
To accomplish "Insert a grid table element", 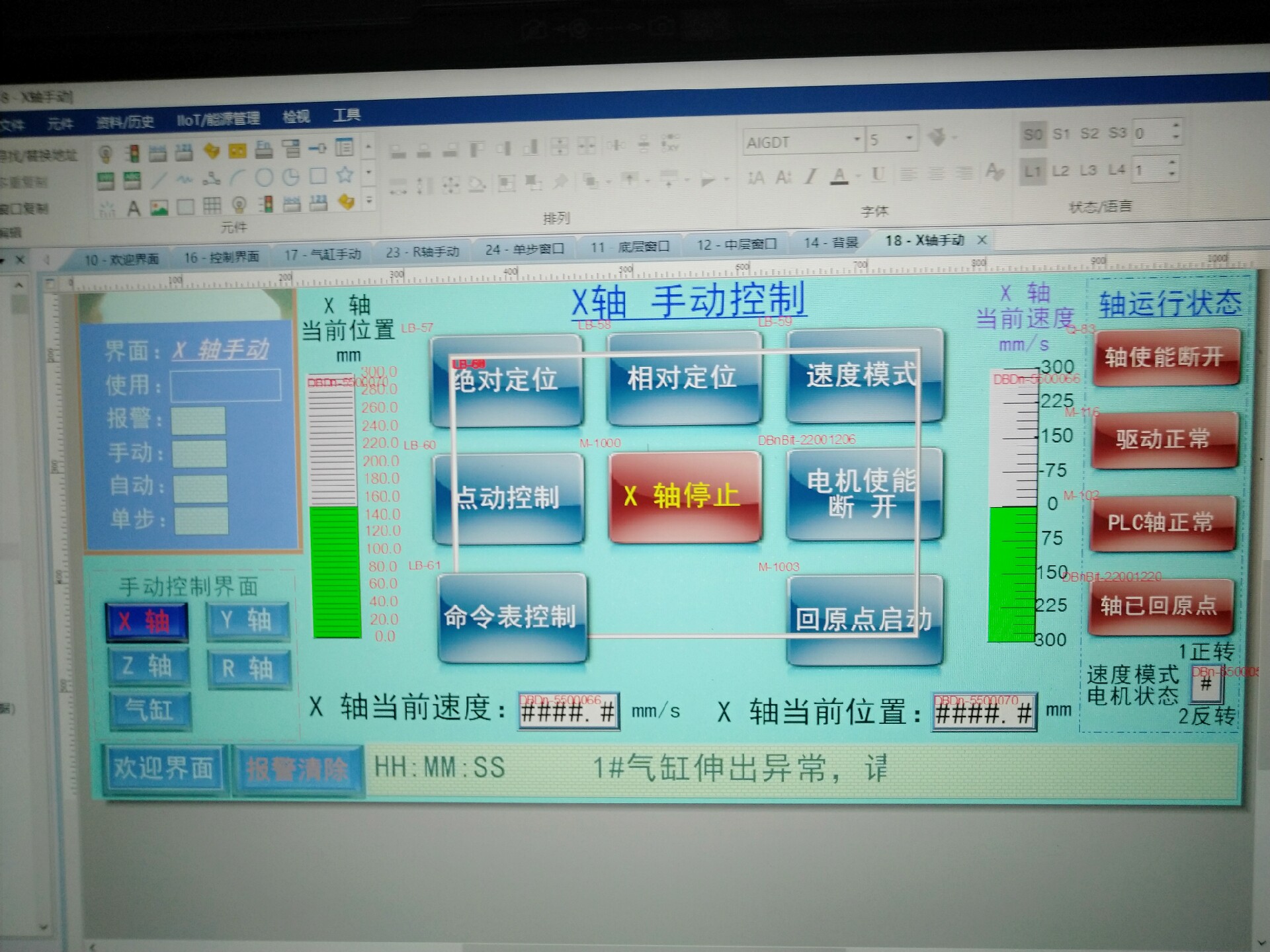I will pyautogui.click(x=212, y=206).
